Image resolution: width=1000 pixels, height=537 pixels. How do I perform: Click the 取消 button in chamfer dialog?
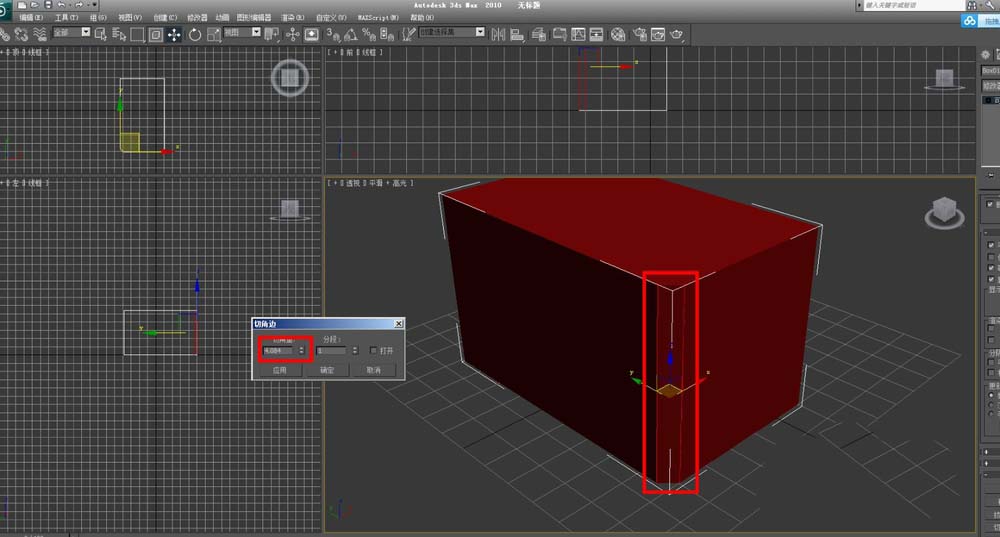(x=373, y=370)
